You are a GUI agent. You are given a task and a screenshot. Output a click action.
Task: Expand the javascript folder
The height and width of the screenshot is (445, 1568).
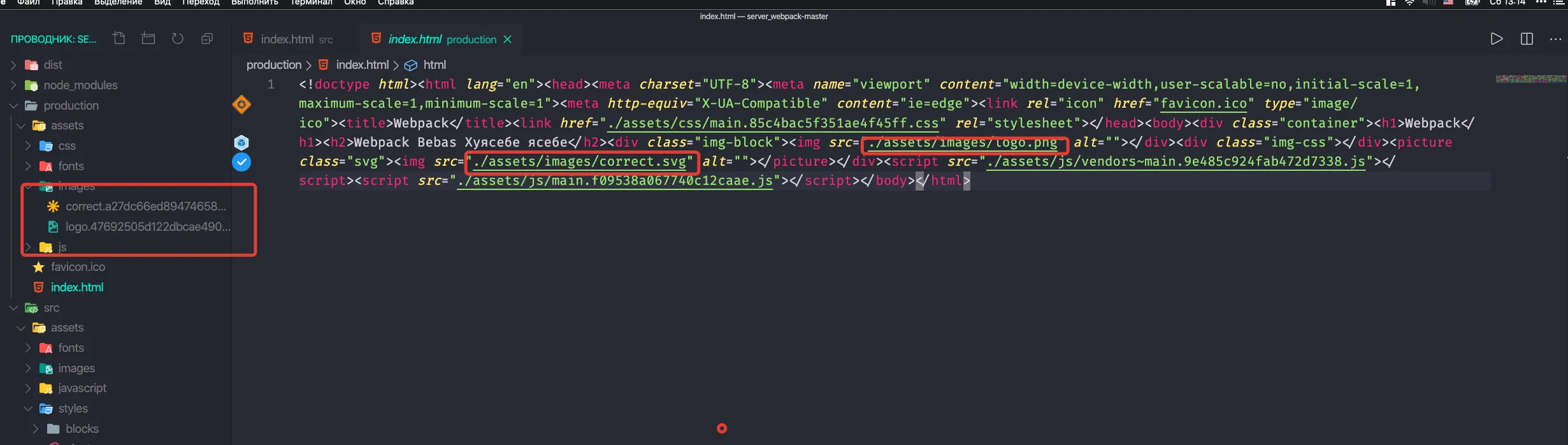click(27, 388)
